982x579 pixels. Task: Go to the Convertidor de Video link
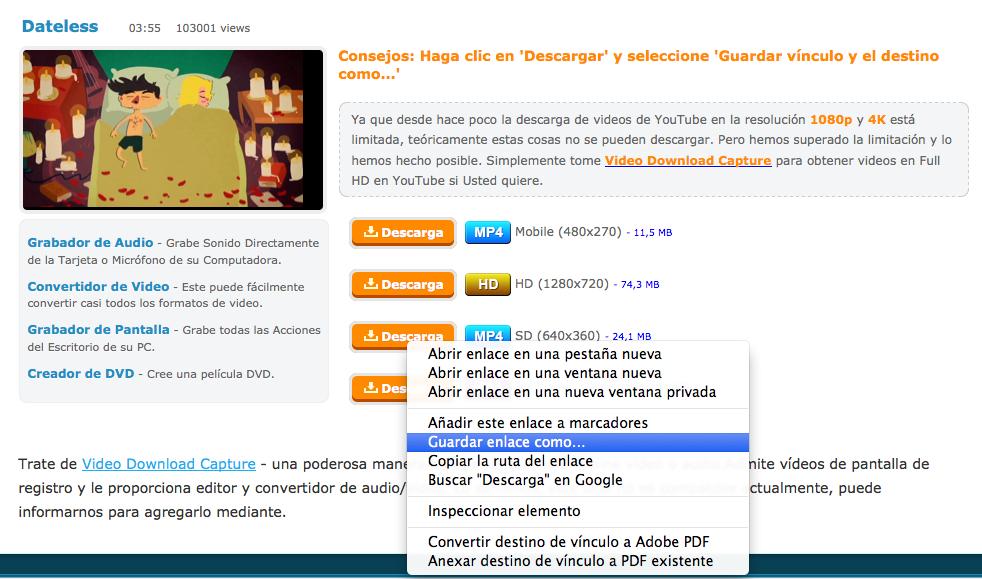[x=98, y=287]
